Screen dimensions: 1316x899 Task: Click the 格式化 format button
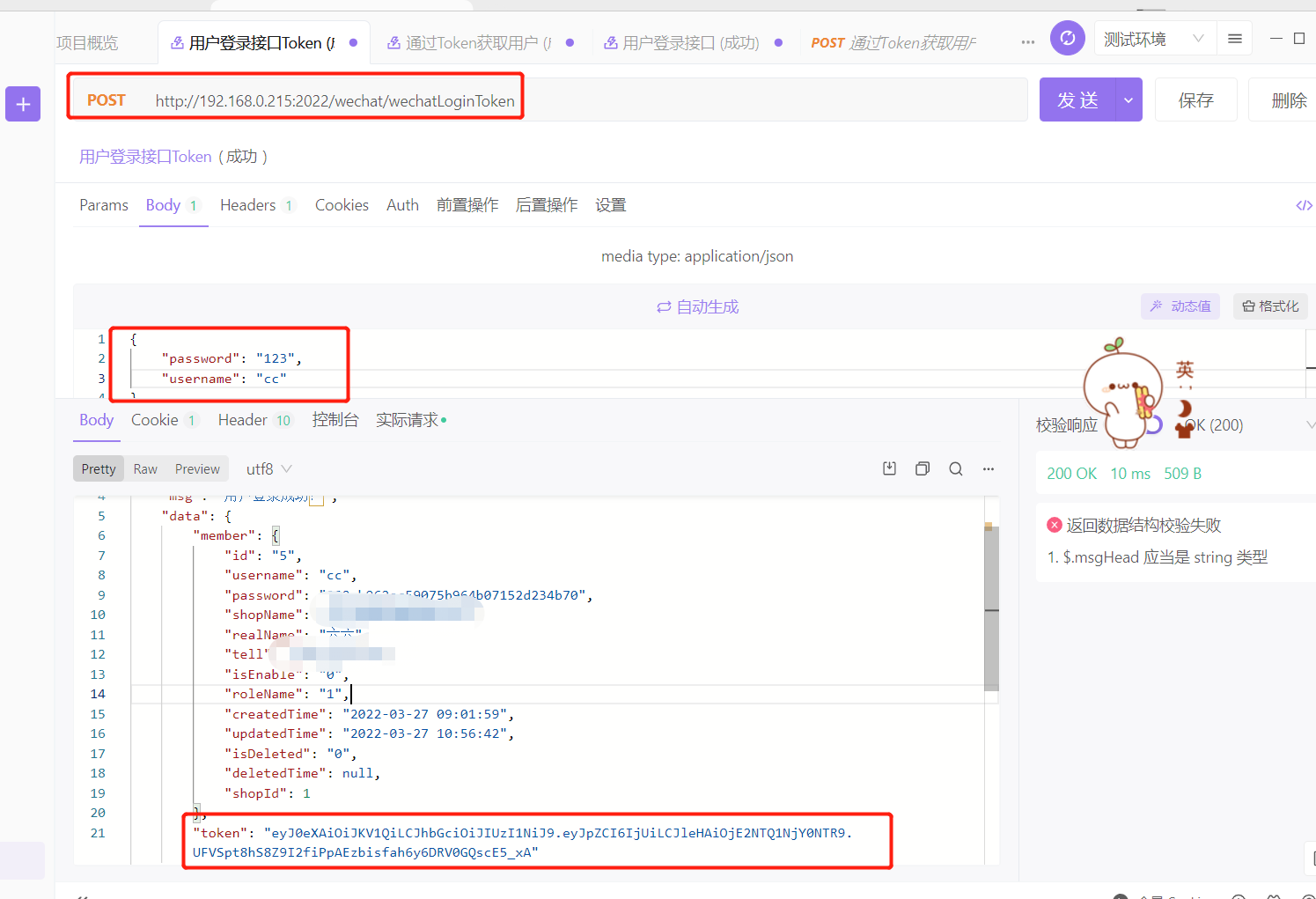(1270, 306)
